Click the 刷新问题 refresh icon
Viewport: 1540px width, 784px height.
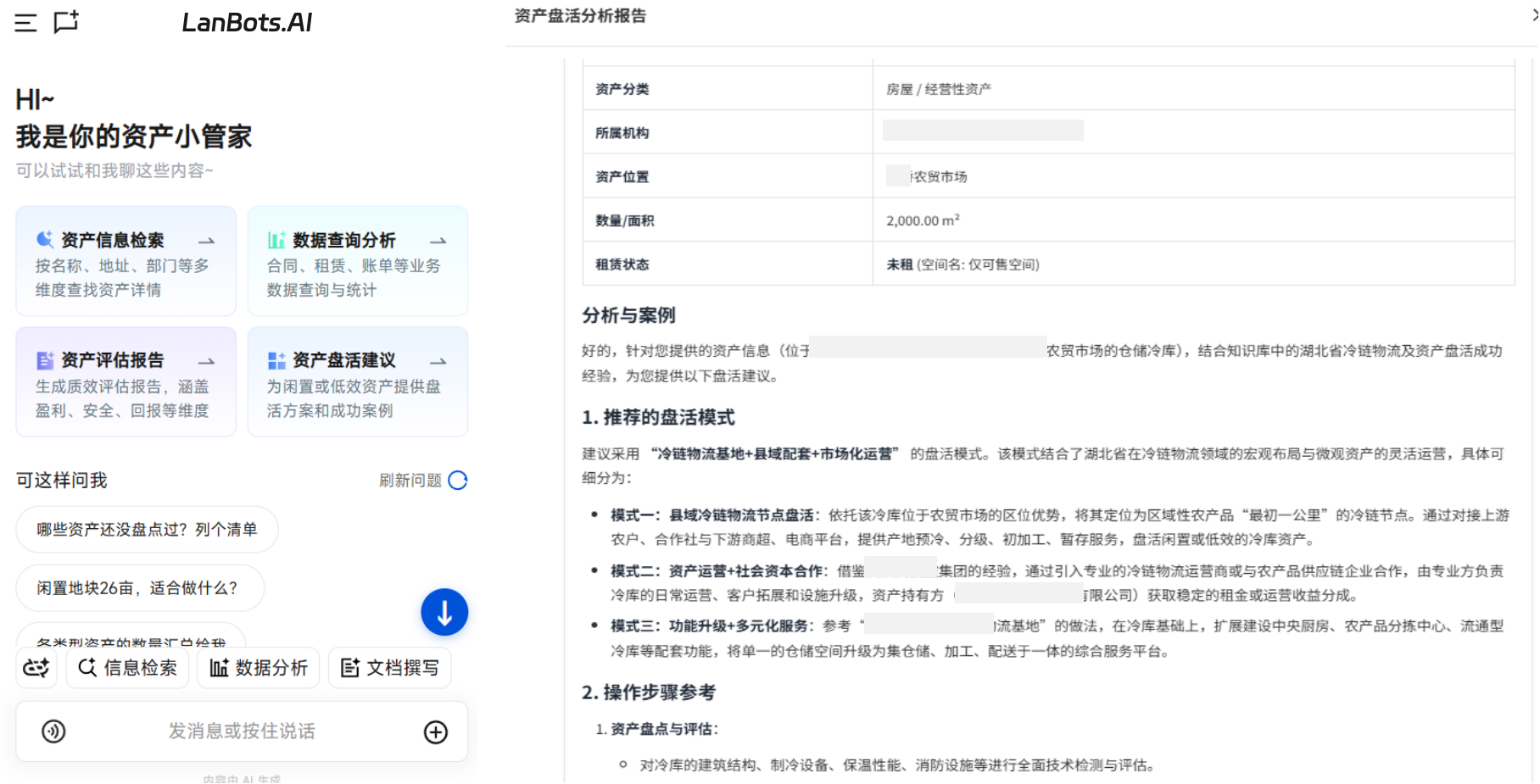(458, 481)
